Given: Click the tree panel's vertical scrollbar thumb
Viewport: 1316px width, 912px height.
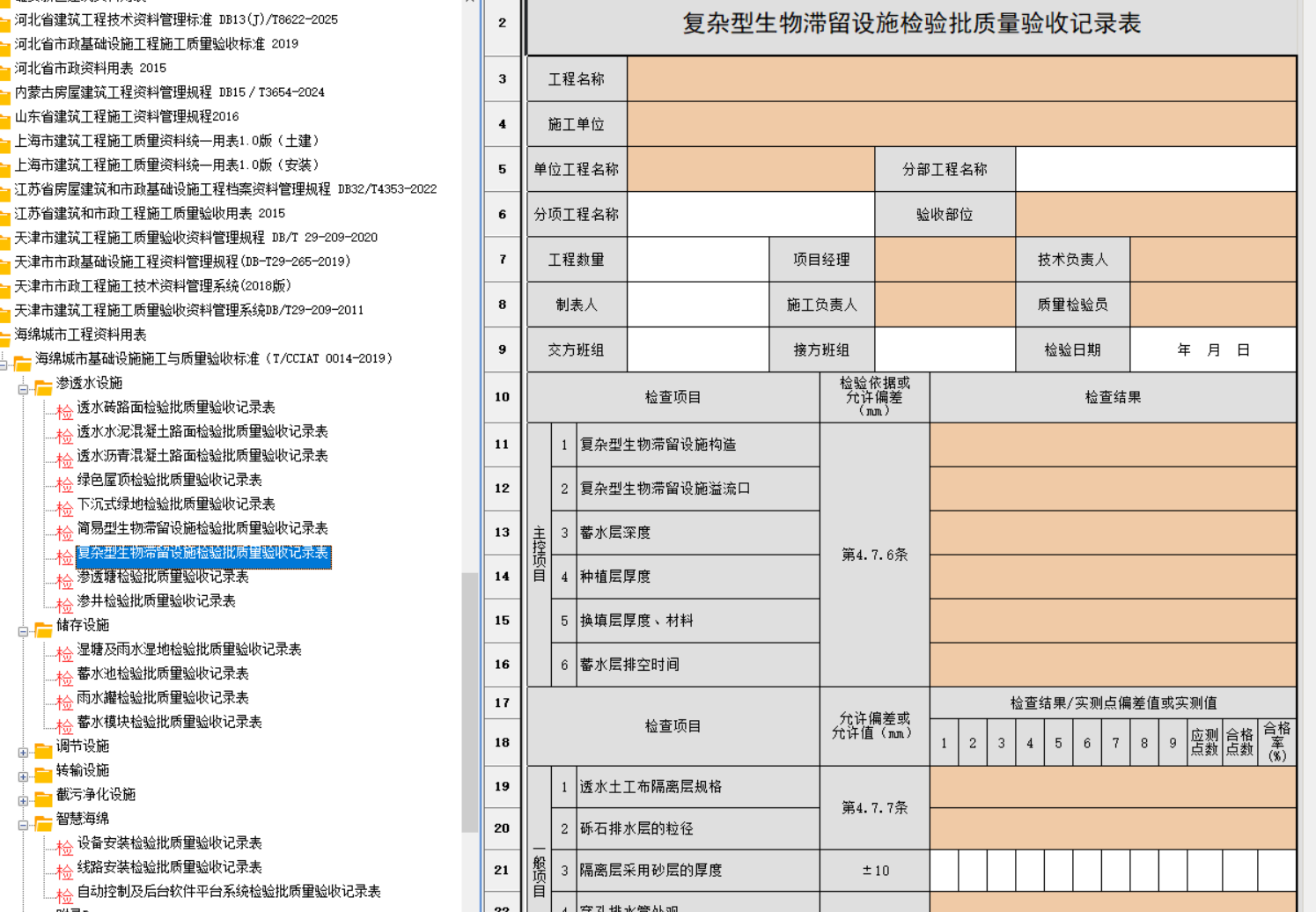Looking at the screenshot, I should pyautogui.click(x=470, y=702).
